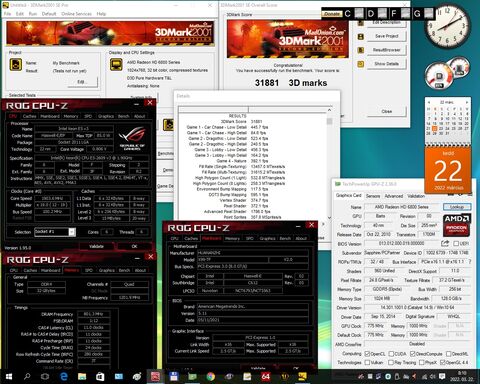Switch to the Sensors tab in GPU-Z

(x=373, y=196)
